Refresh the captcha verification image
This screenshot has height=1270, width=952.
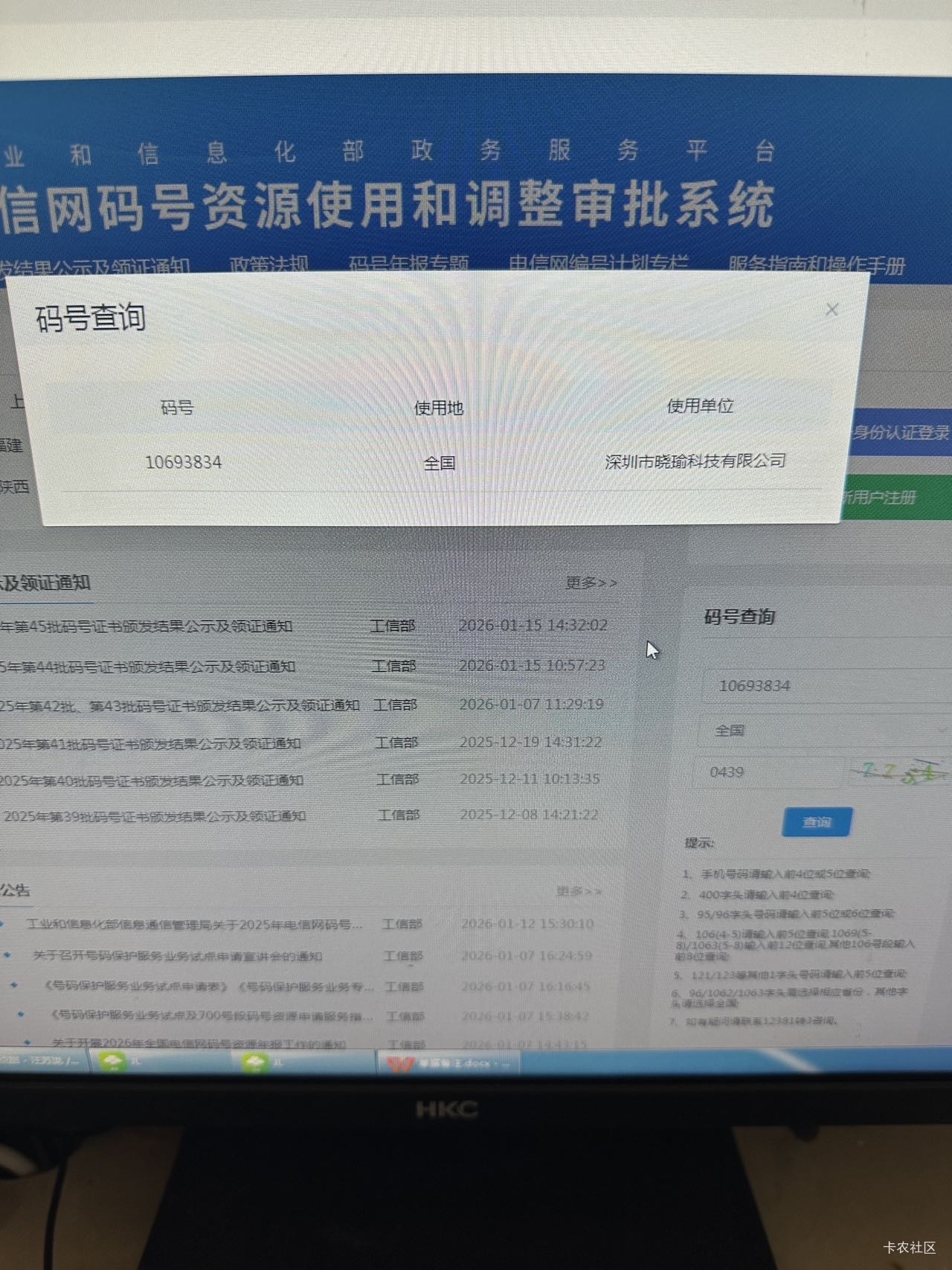pos(898,772)
